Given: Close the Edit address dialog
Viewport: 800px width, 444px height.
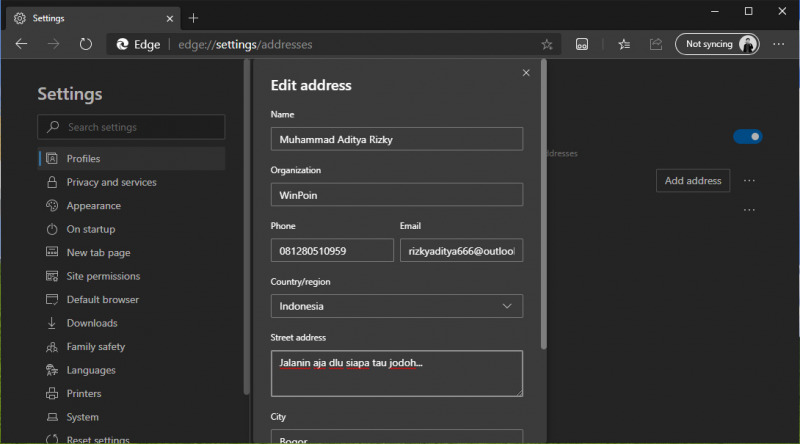Looking at the screenshot, I should pos(526,73).
